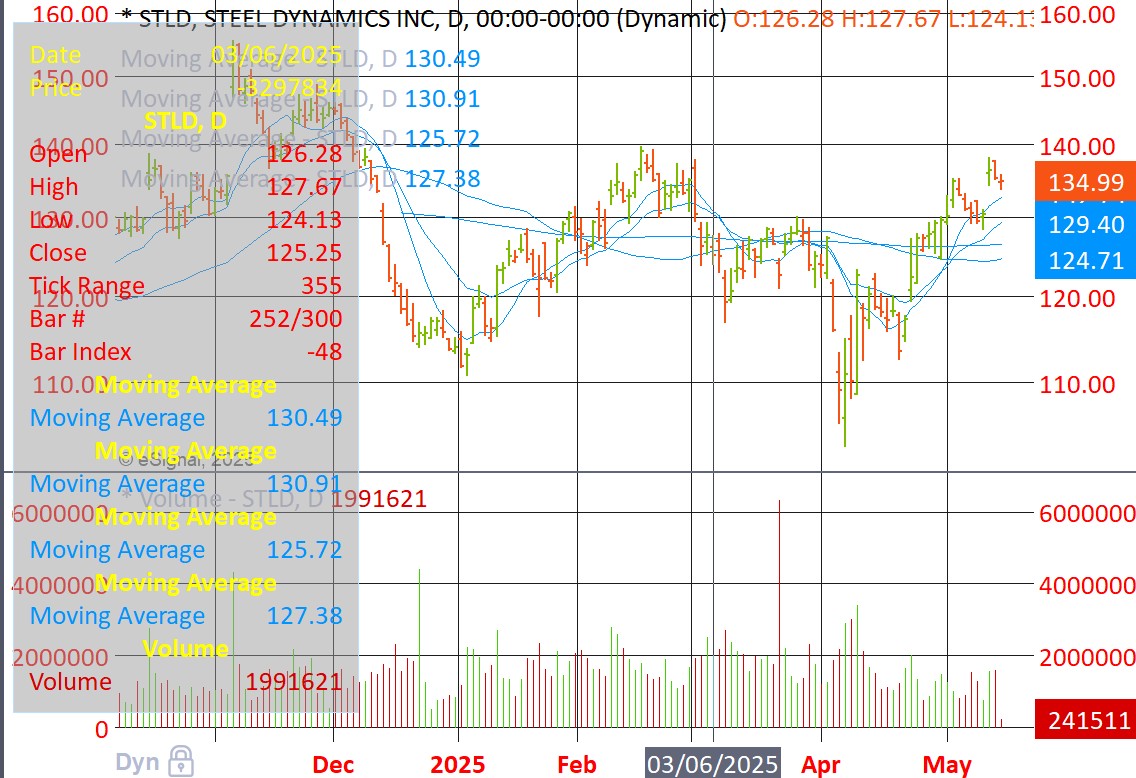The image size is (1136, 778).
Task: Click the 130.91 moving average value in chart legend
Action: click(442, 99)
